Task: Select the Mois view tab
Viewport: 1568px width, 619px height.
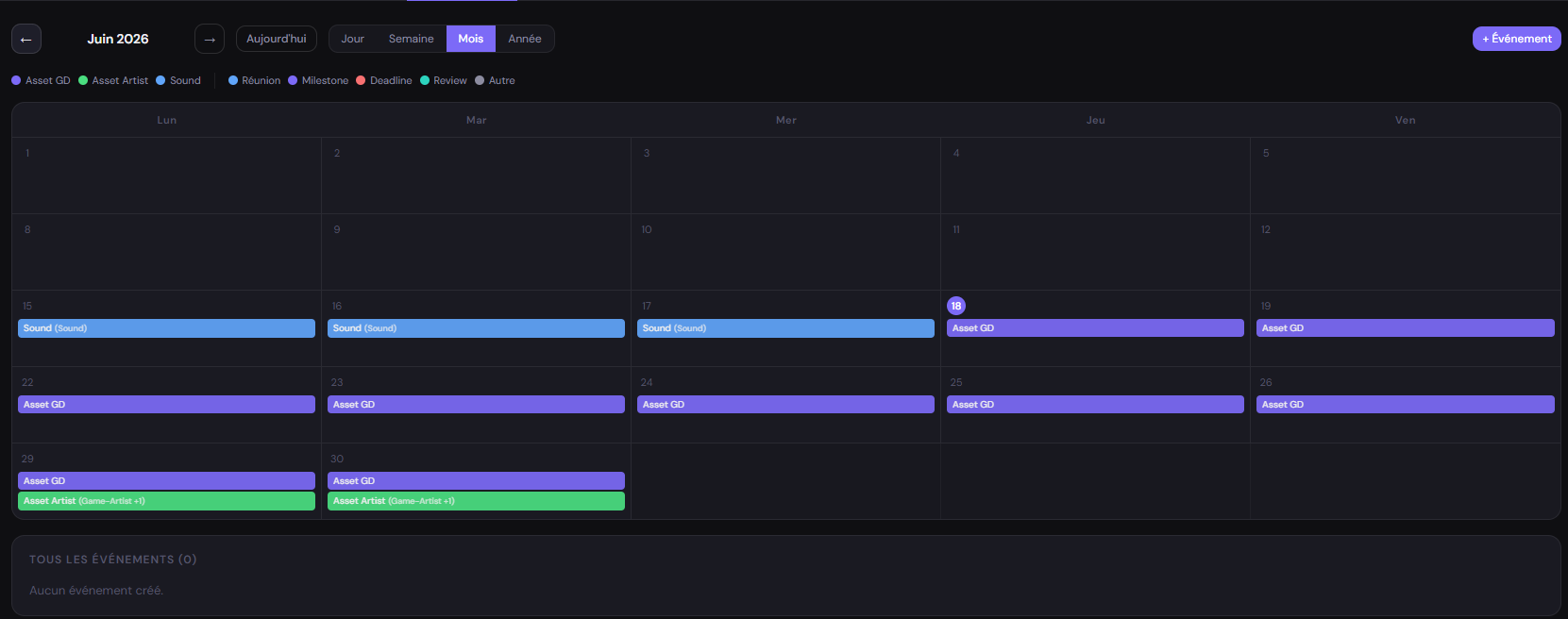Action: tap(471, 39)
